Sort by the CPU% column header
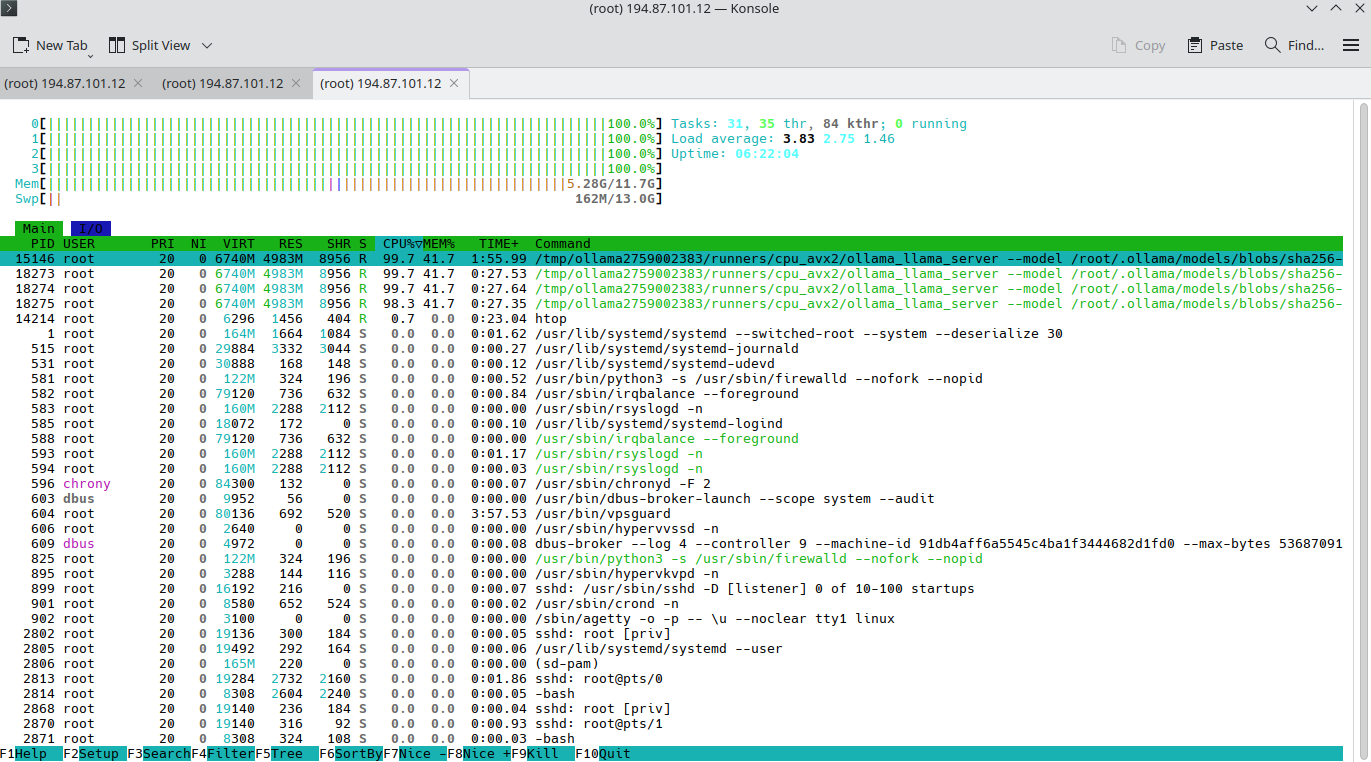Image resolution: width=1371 pixels, height=762 pixels. [398, 244]
